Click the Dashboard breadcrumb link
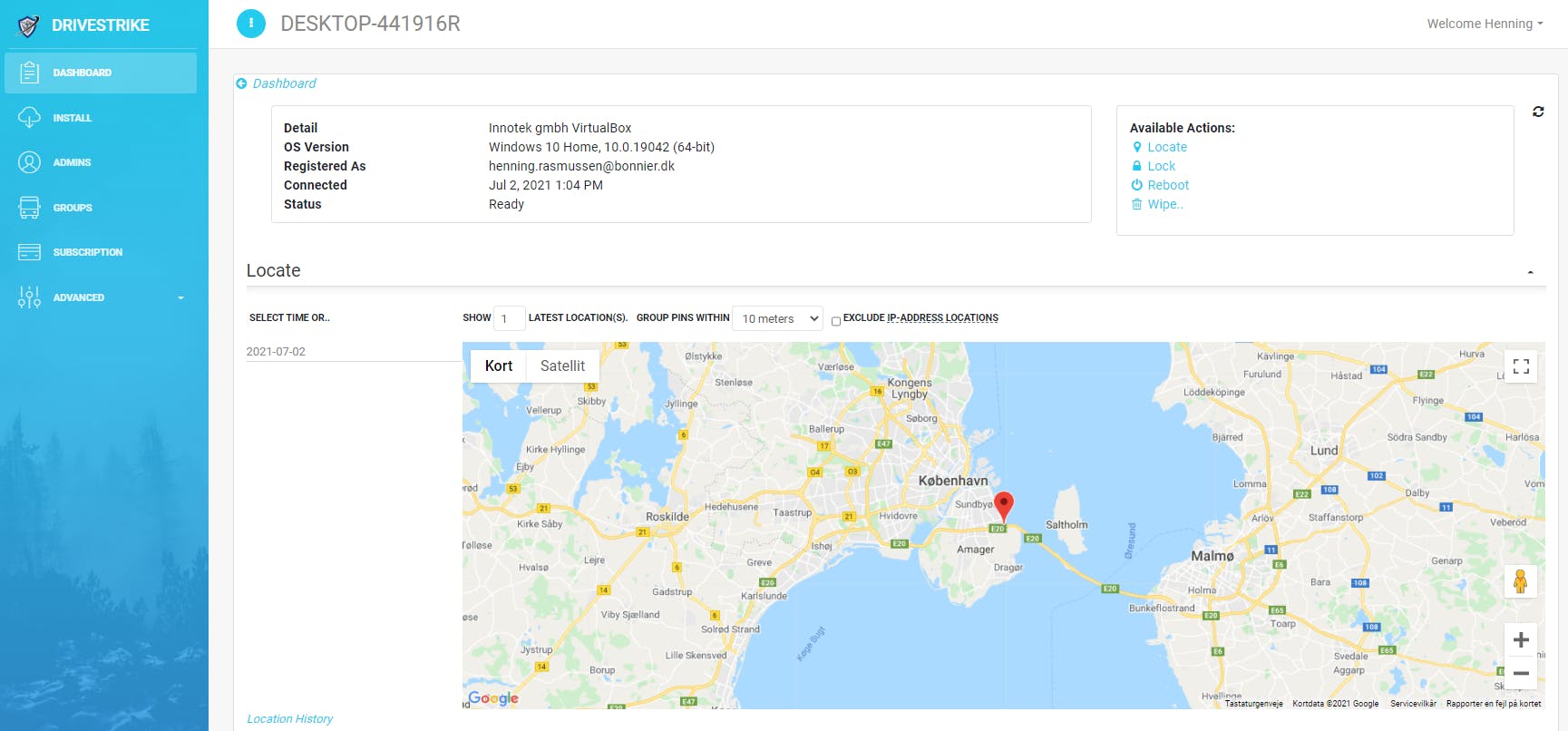 (x=284, y=83)
